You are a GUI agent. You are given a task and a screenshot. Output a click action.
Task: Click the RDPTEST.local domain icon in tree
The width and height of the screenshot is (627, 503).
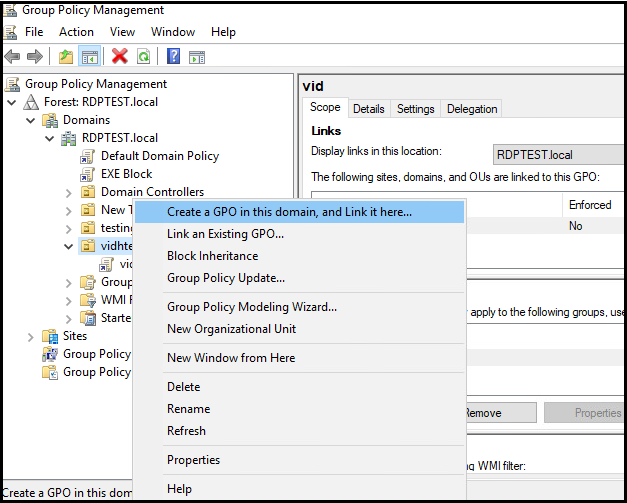68,138
